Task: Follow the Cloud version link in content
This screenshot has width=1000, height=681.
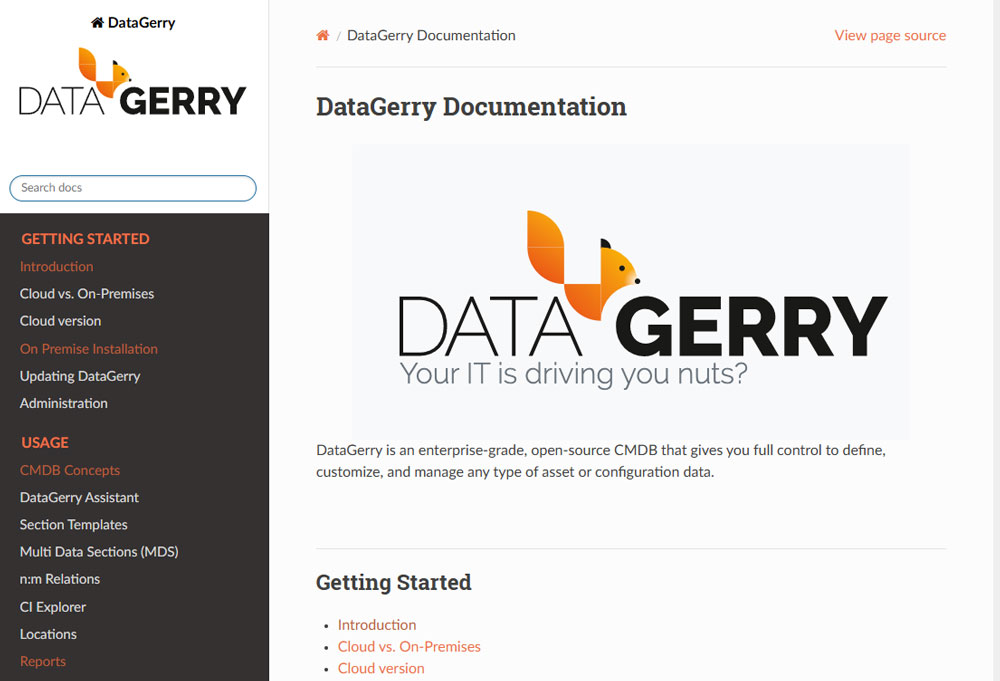Action: click(x=381, y=668)
